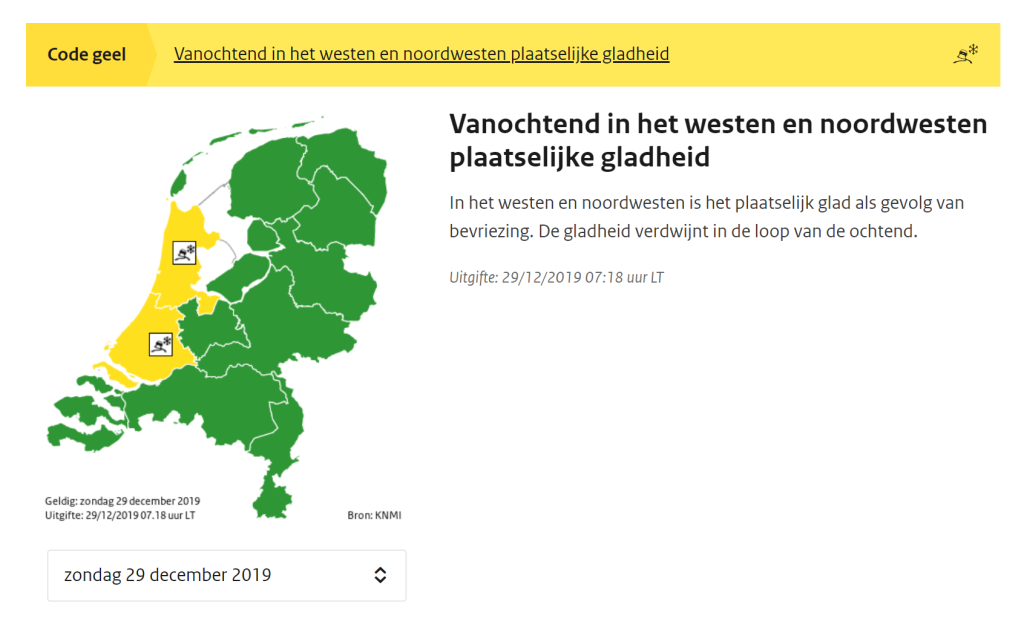Click the 'Code geel' label

(x=86, y=54)
